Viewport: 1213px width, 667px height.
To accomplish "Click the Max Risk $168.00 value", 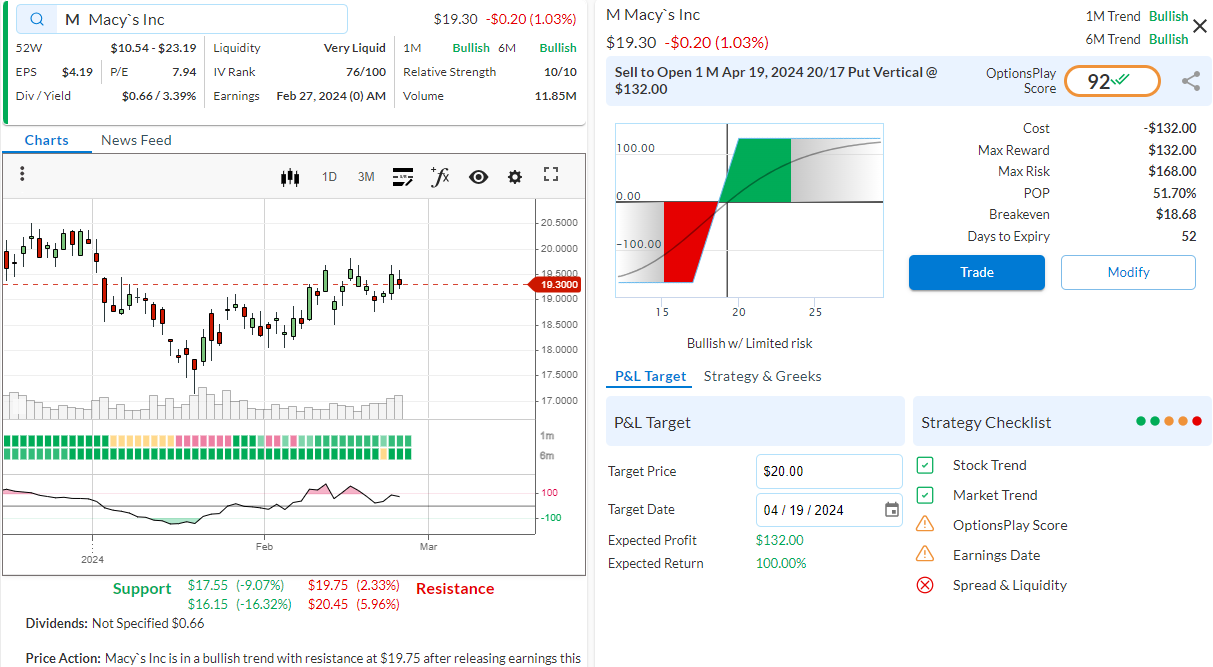I will [1172, 171].
